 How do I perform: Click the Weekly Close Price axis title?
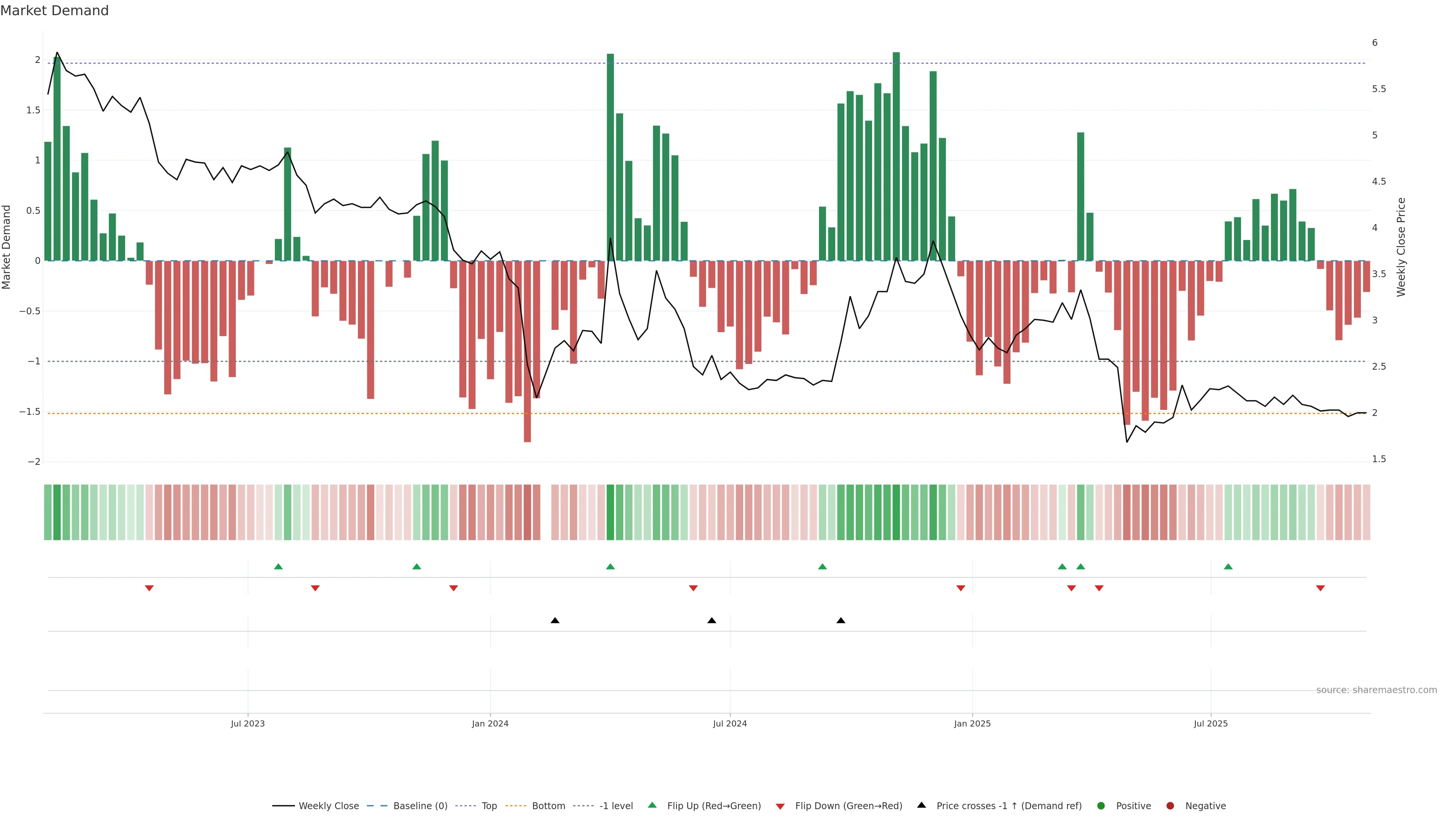(1401, 247)
